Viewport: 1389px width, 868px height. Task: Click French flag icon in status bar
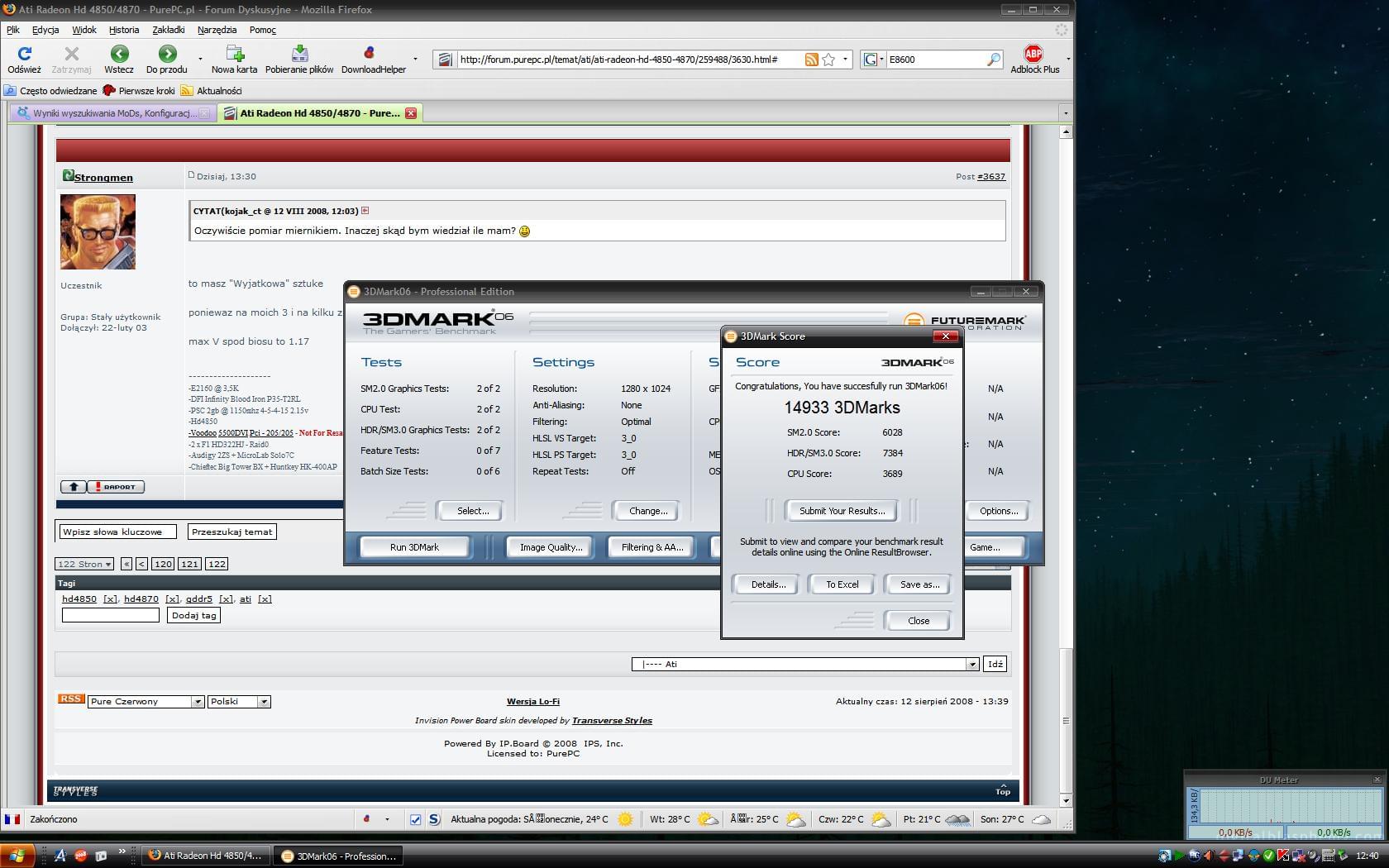pos(12,819)
